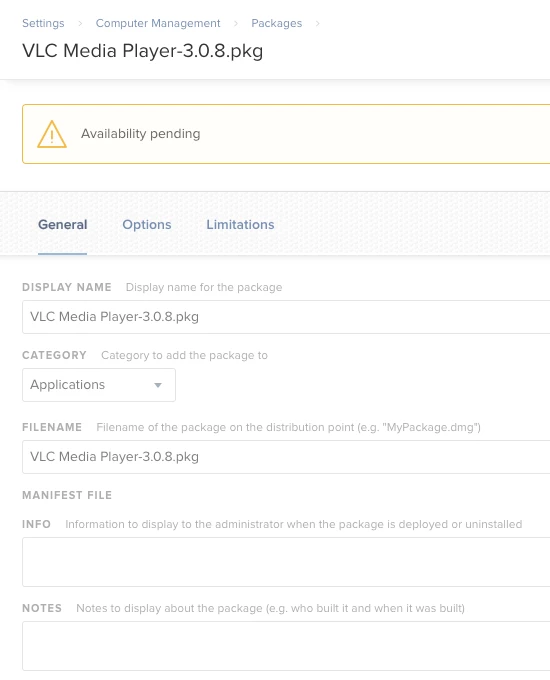Navigate to Computer Management breadcrumb link
The height and width of the screenshot is (680, 550).
pos(158,23)
